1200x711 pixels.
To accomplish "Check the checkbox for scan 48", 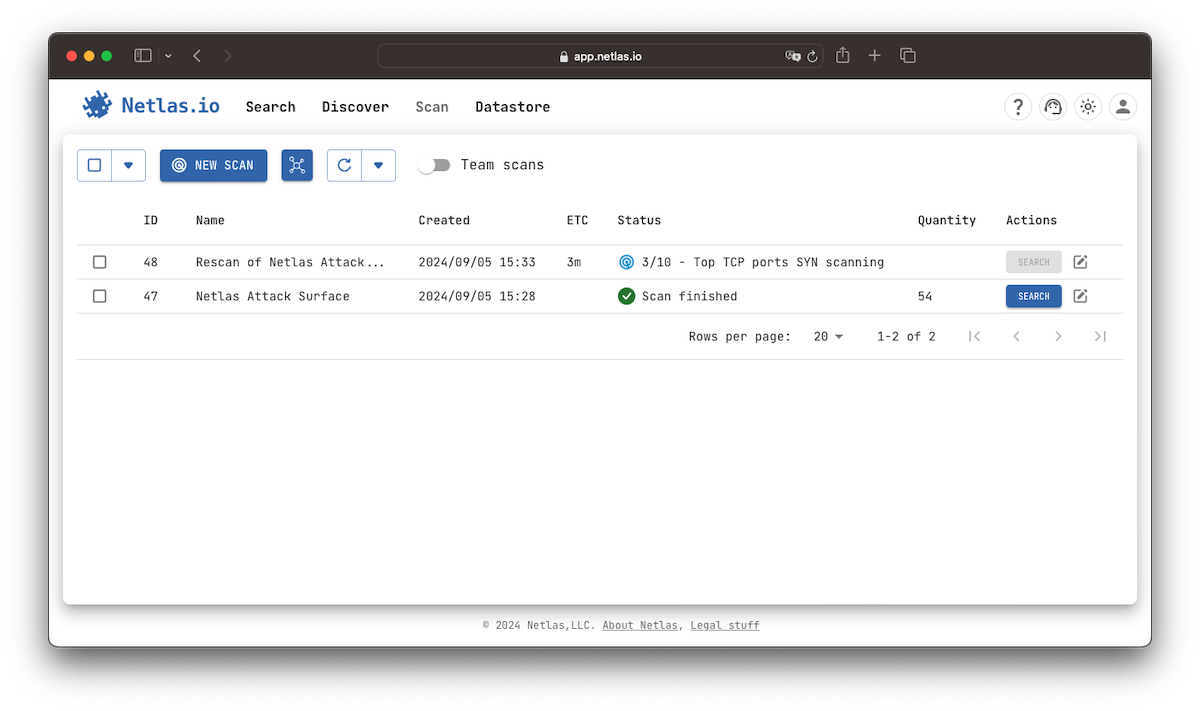I will tap(99, 261).
